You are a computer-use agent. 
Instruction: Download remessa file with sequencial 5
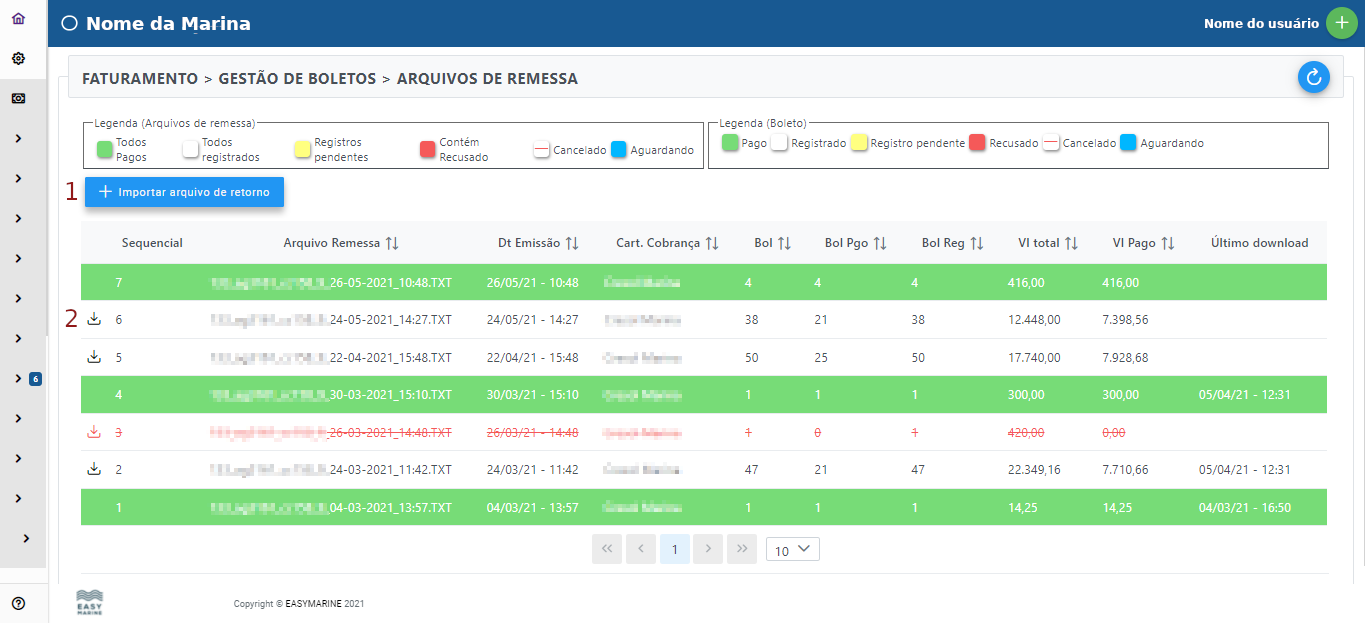point(95,357)
